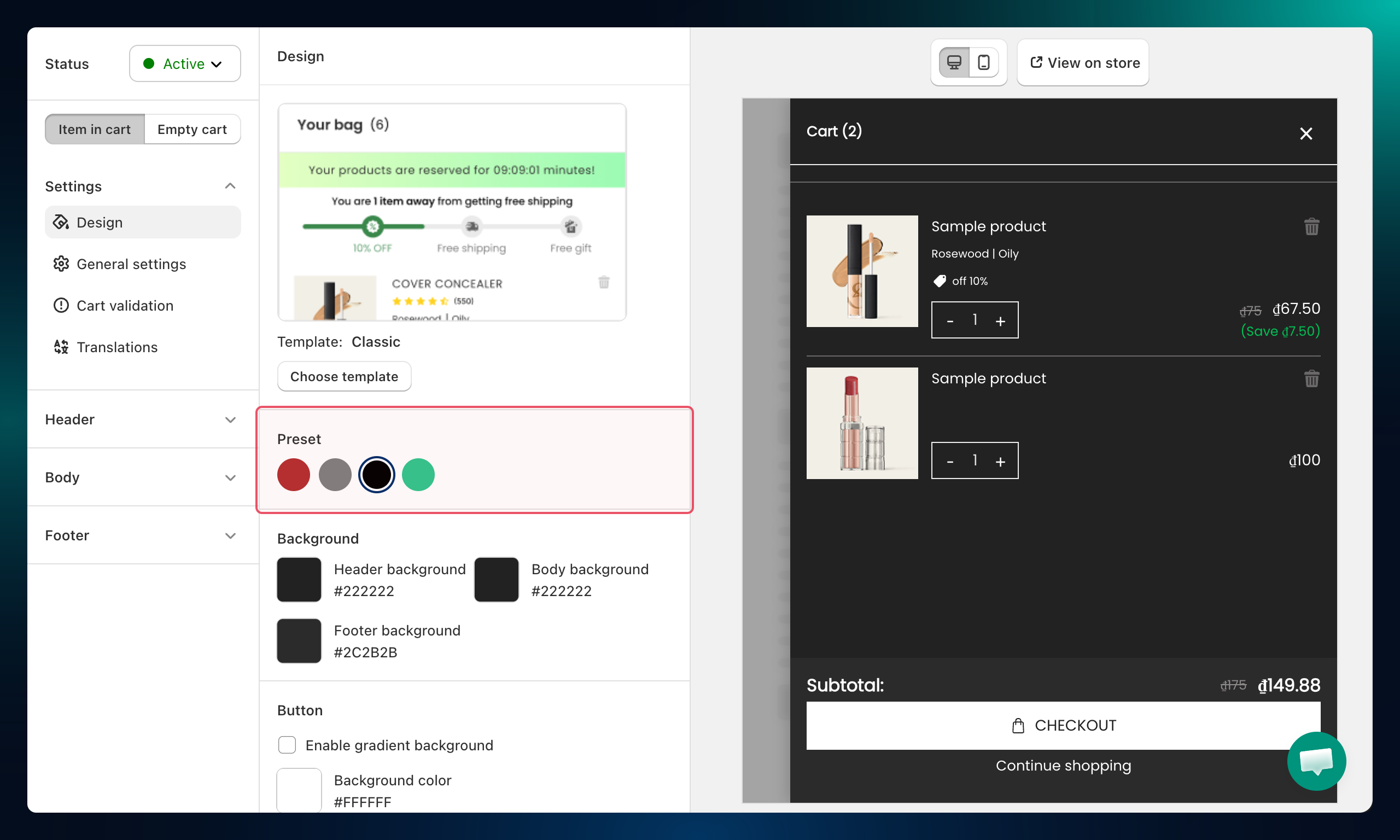Close the cart drawer with X icon
This screenshot has height=840, width=1400.
(x=1305, y=133)
